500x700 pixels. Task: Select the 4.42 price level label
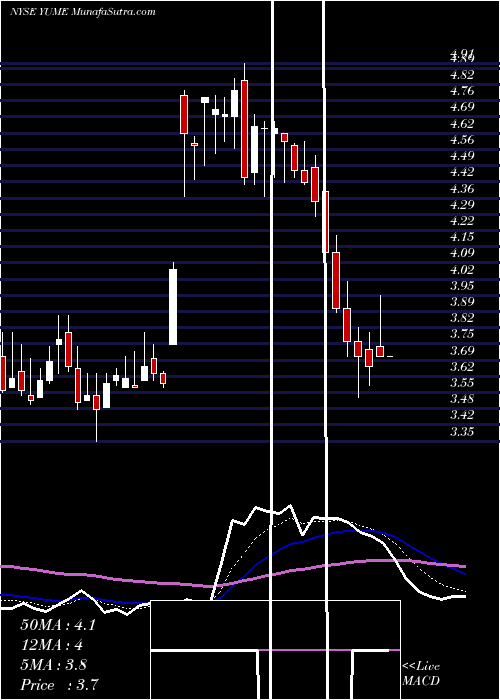(x=462, y=172)
